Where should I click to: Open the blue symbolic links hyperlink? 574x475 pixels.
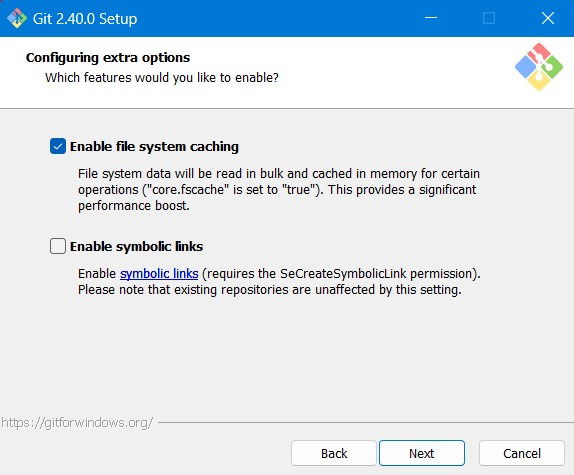click(x=159, y=274)
